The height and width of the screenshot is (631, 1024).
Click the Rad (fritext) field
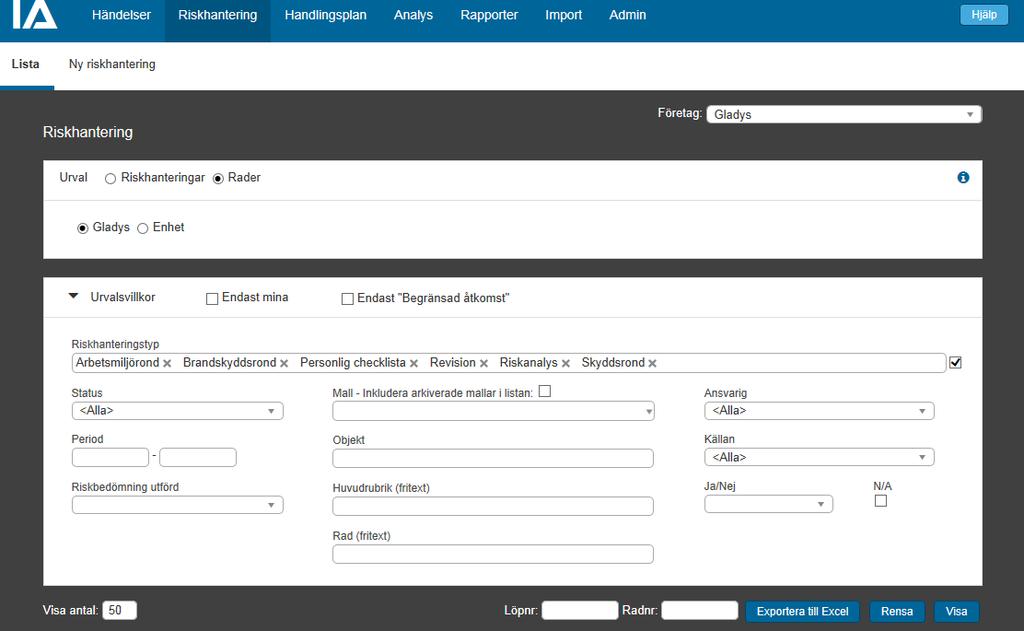click(x=493, y=554)
